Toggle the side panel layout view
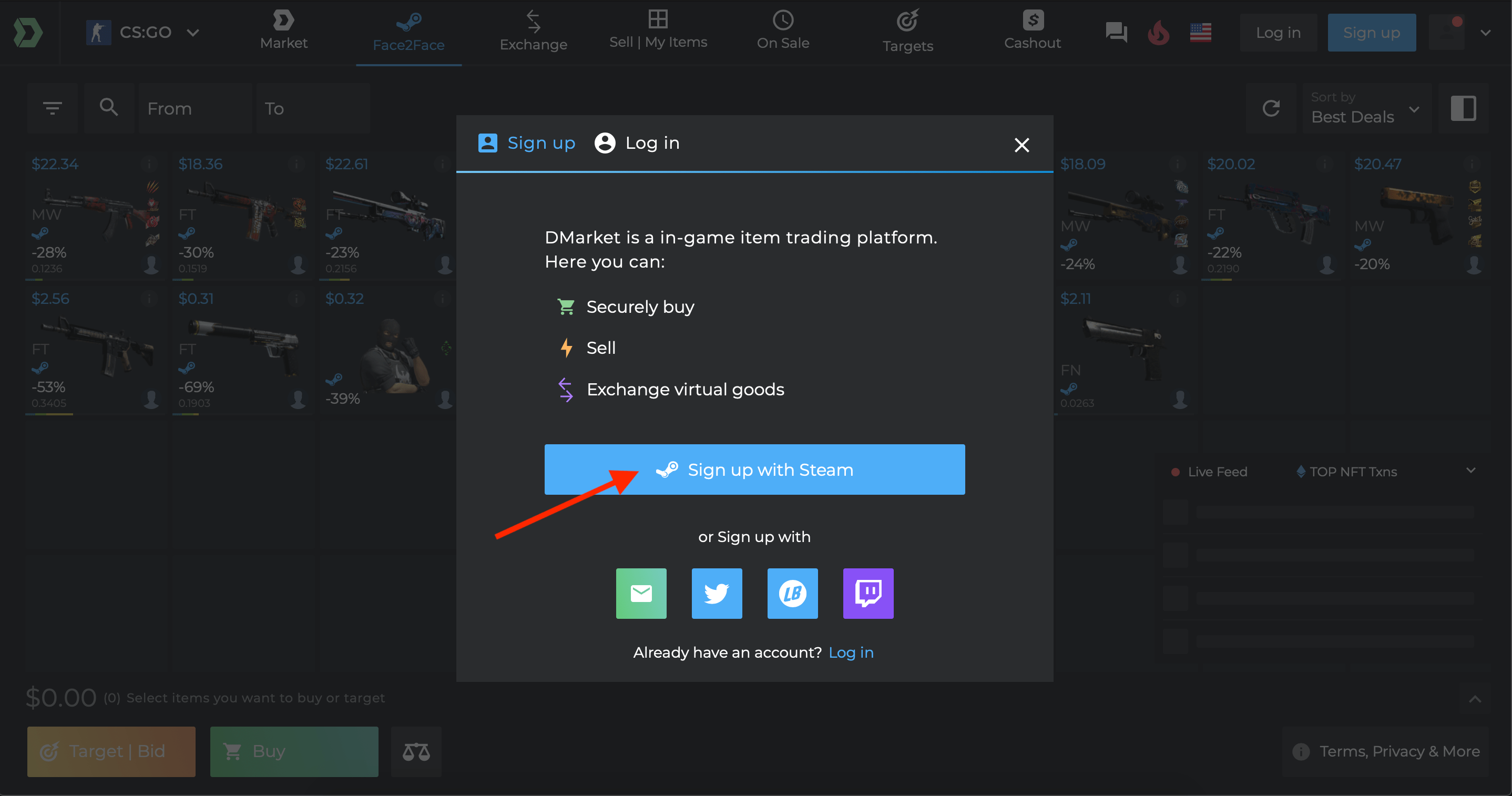This screenshot has height=796, width=1512. (x=1463, y=109)
